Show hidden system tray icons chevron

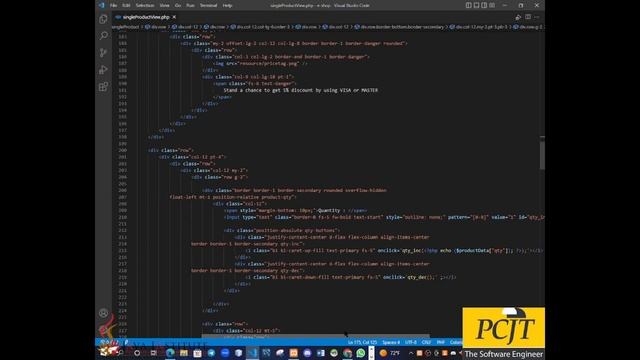tap(411, 353)
